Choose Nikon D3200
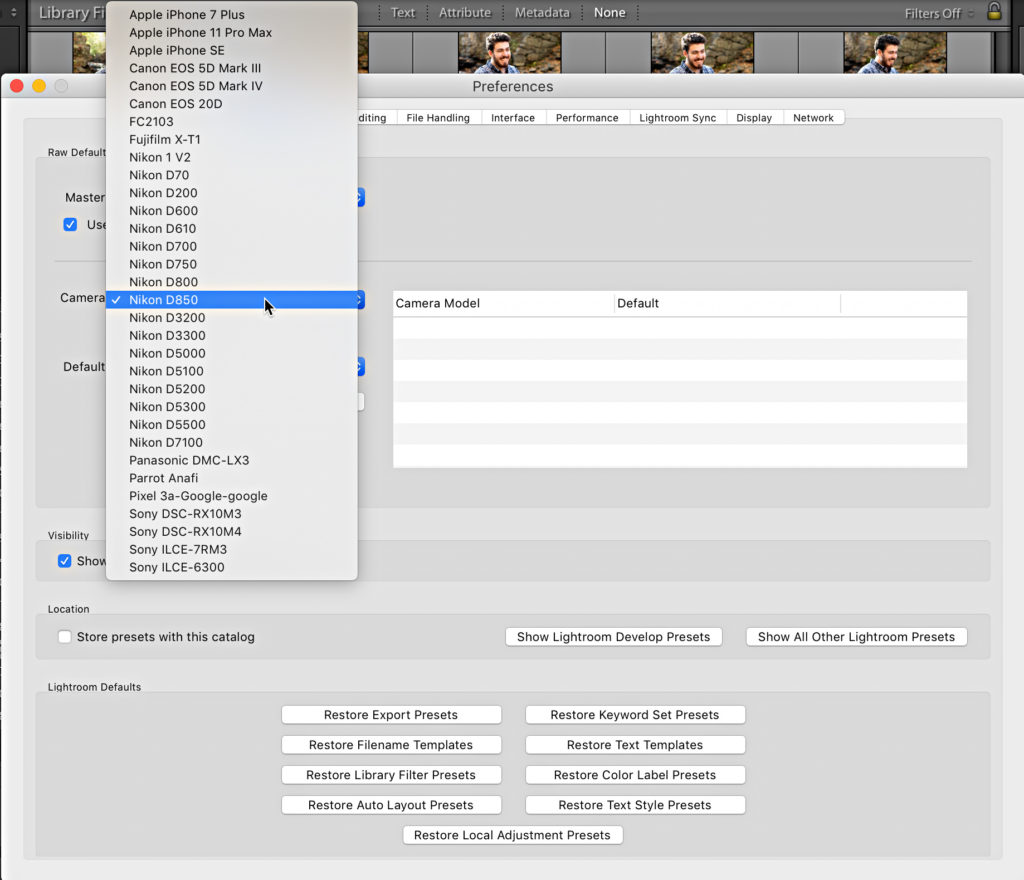This screenshot has width=1024, height=880. coord(232,318)
